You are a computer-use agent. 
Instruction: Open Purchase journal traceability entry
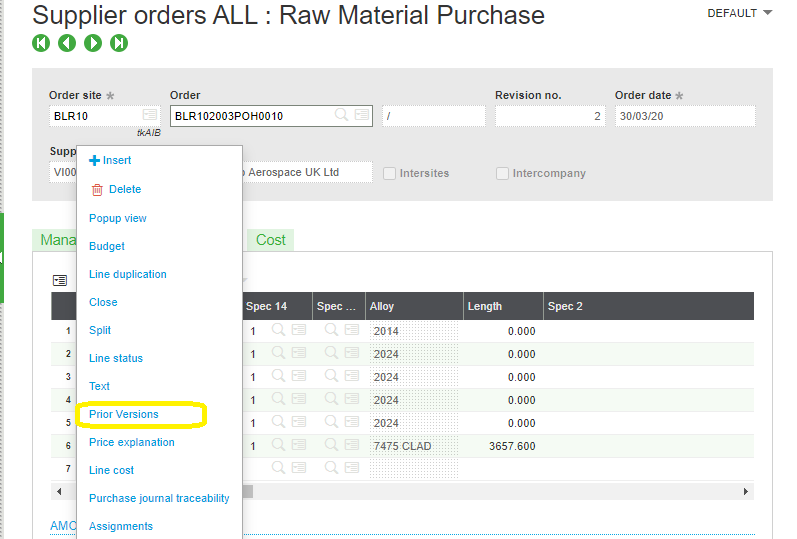pos(158,498)
